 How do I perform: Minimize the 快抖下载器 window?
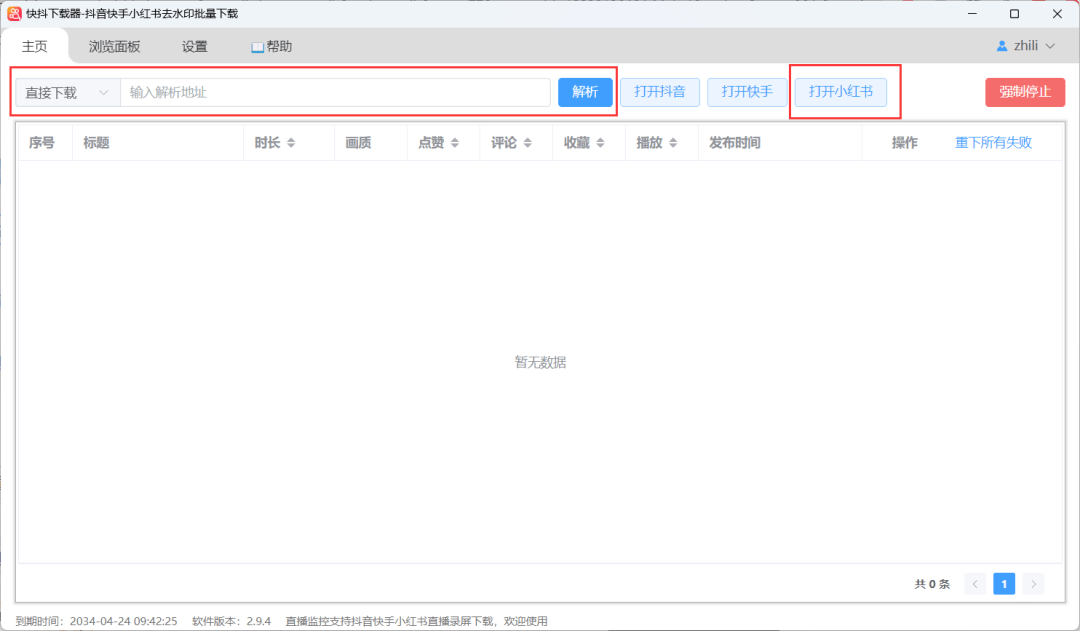click(973, 14)
